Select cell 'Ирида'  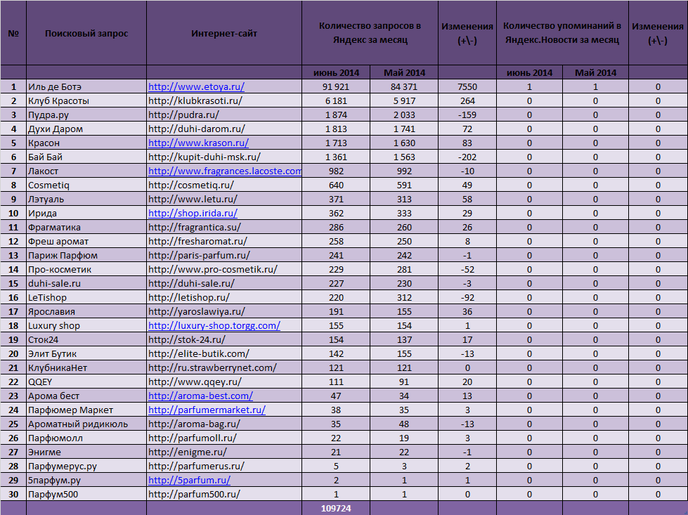point(86,213)
